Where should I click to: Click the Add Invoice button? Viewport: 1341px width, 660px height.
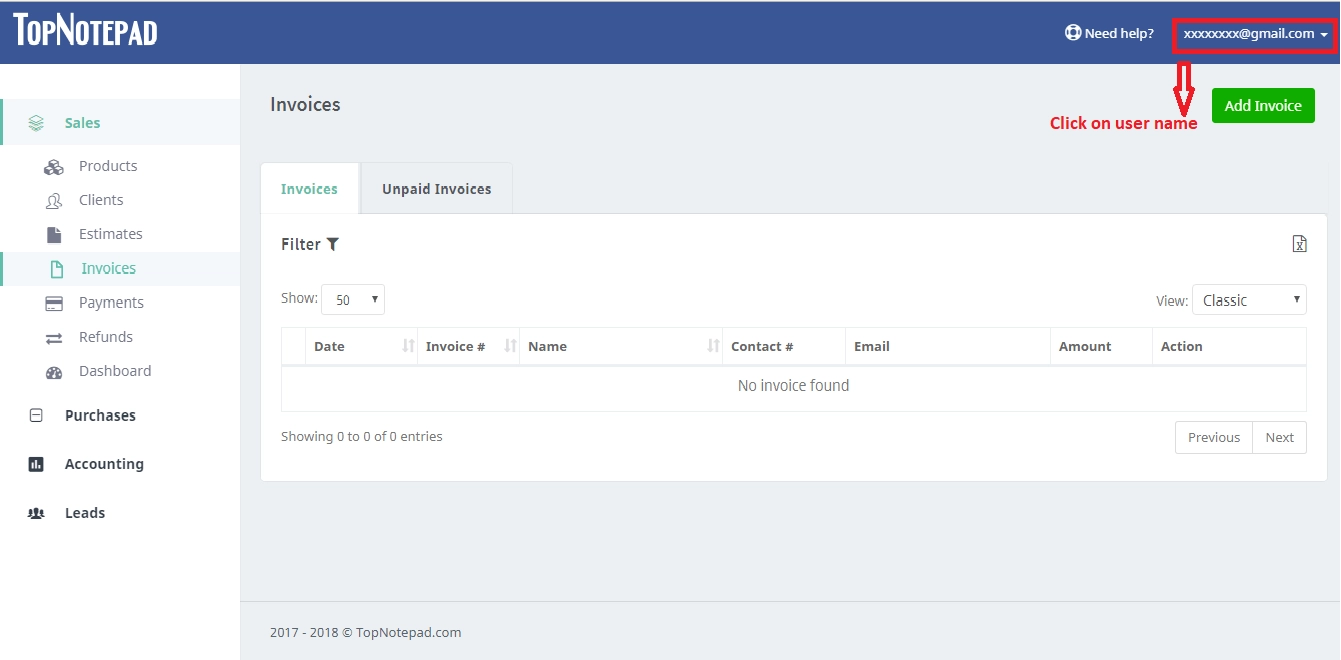(1262, 105)
